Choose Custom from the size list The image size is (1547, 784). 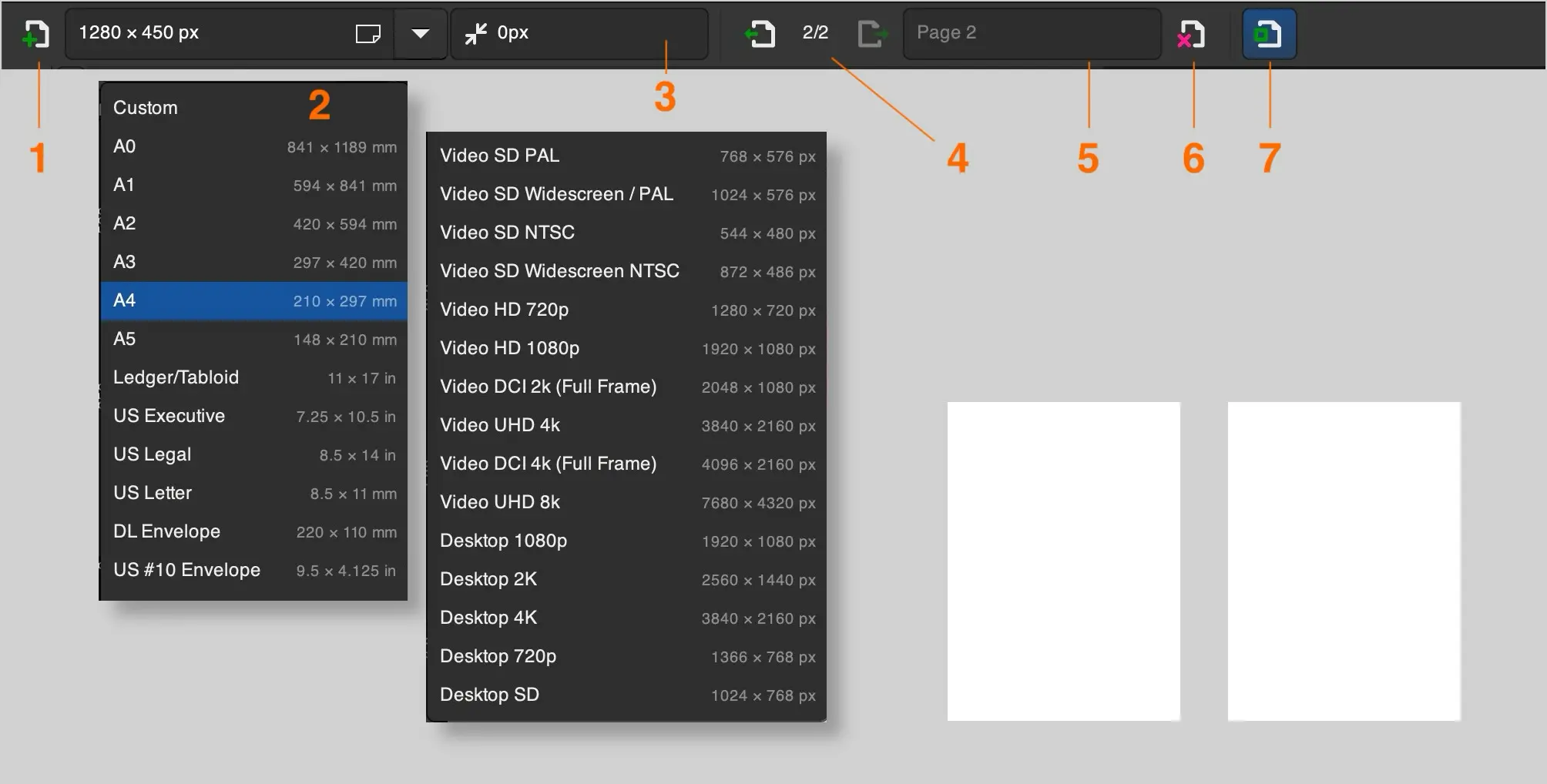253,108
